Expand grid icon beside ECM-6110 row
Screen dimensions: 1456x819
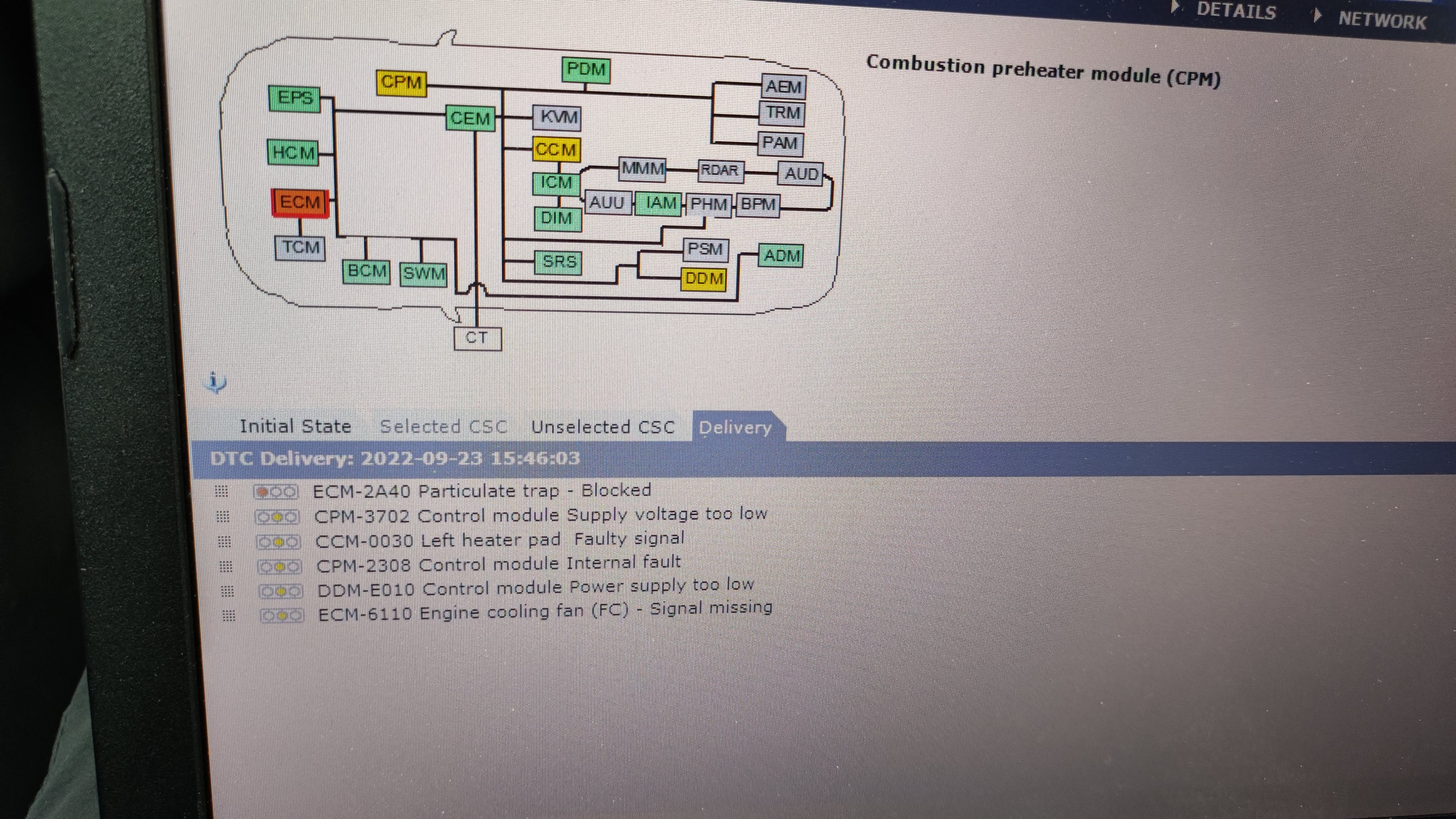pyautogui.click(x=229, y=616)
